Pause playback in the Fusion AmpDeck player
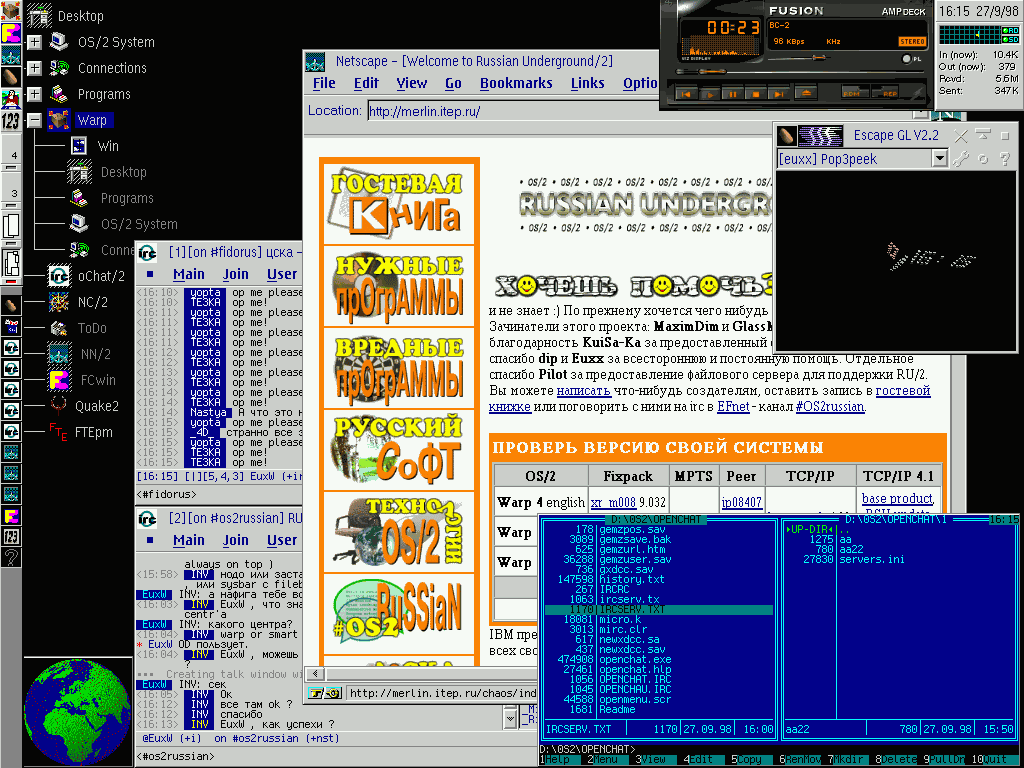 click(733, 94)
